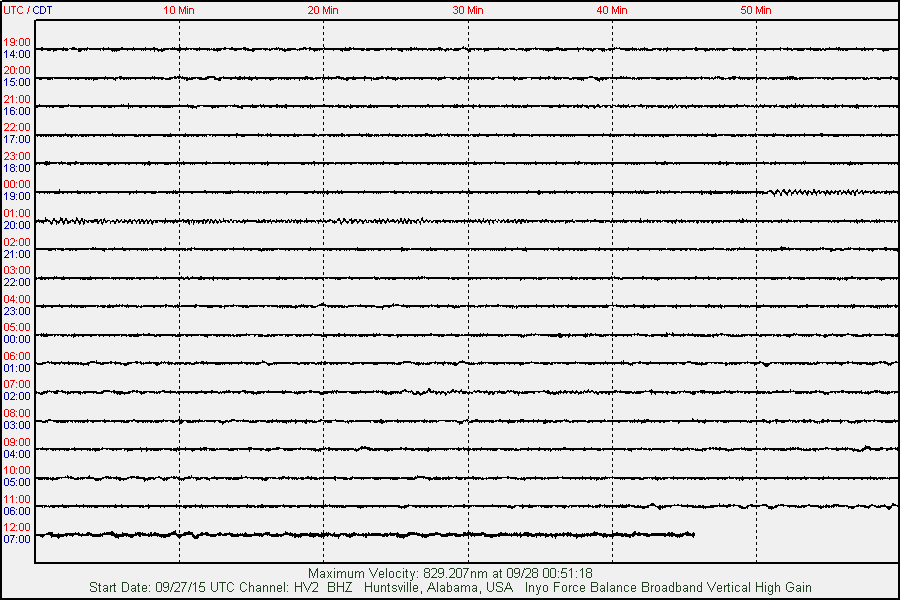Click the 23:00 UTC red time label
This screenshot has width=900, height=600.
coord(17,156)
